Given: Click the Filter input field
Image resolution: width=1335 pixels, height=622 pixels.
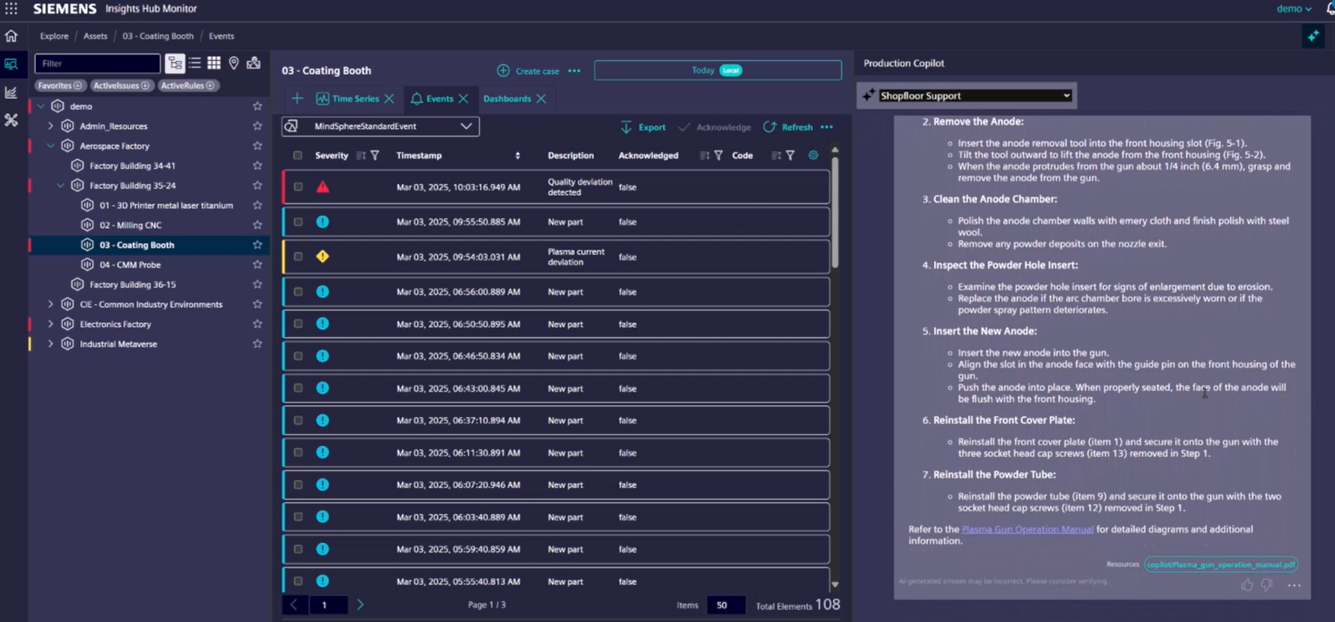Looking at the screenshot, I should 97,63.
